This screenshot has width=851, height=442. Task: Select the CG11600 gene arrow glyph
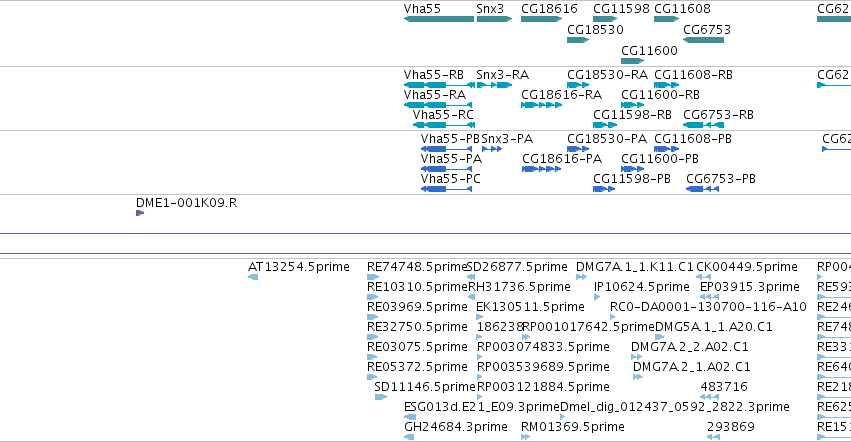click(x=633, y=61)
